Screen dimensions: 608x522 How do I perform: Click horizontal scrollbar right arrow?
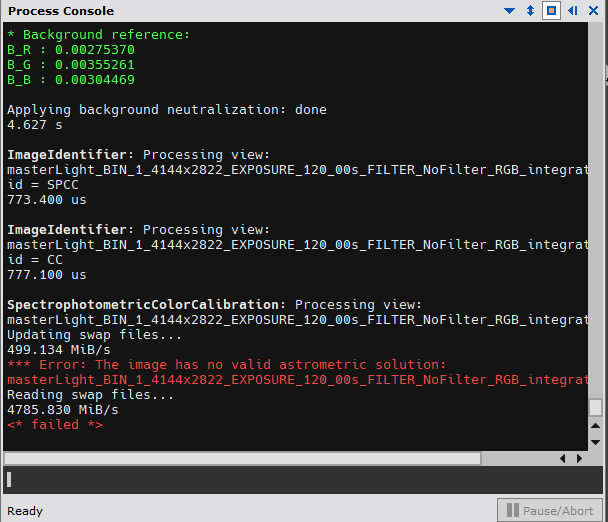[579, 459]
